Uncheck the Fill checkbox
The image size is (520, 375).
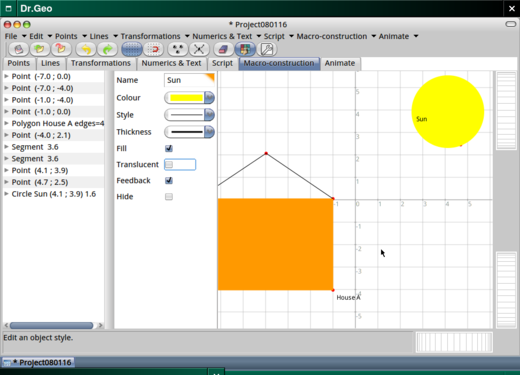coord(169,148)
